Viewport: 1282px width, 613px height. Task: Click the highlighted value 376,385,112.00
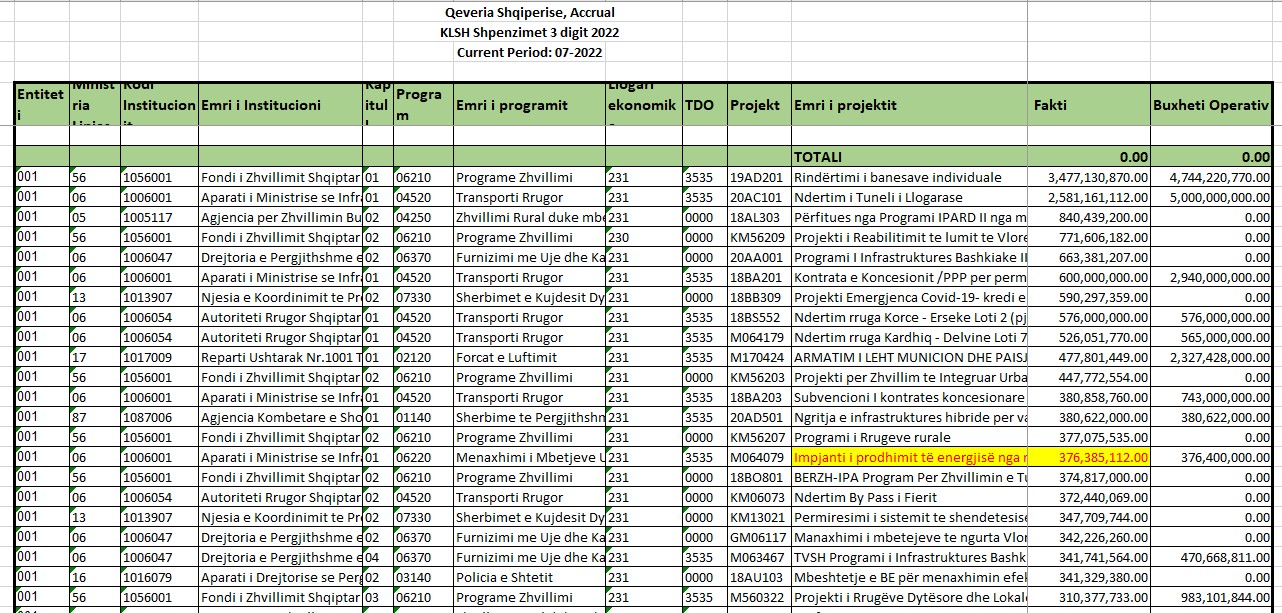(1089, 457)
